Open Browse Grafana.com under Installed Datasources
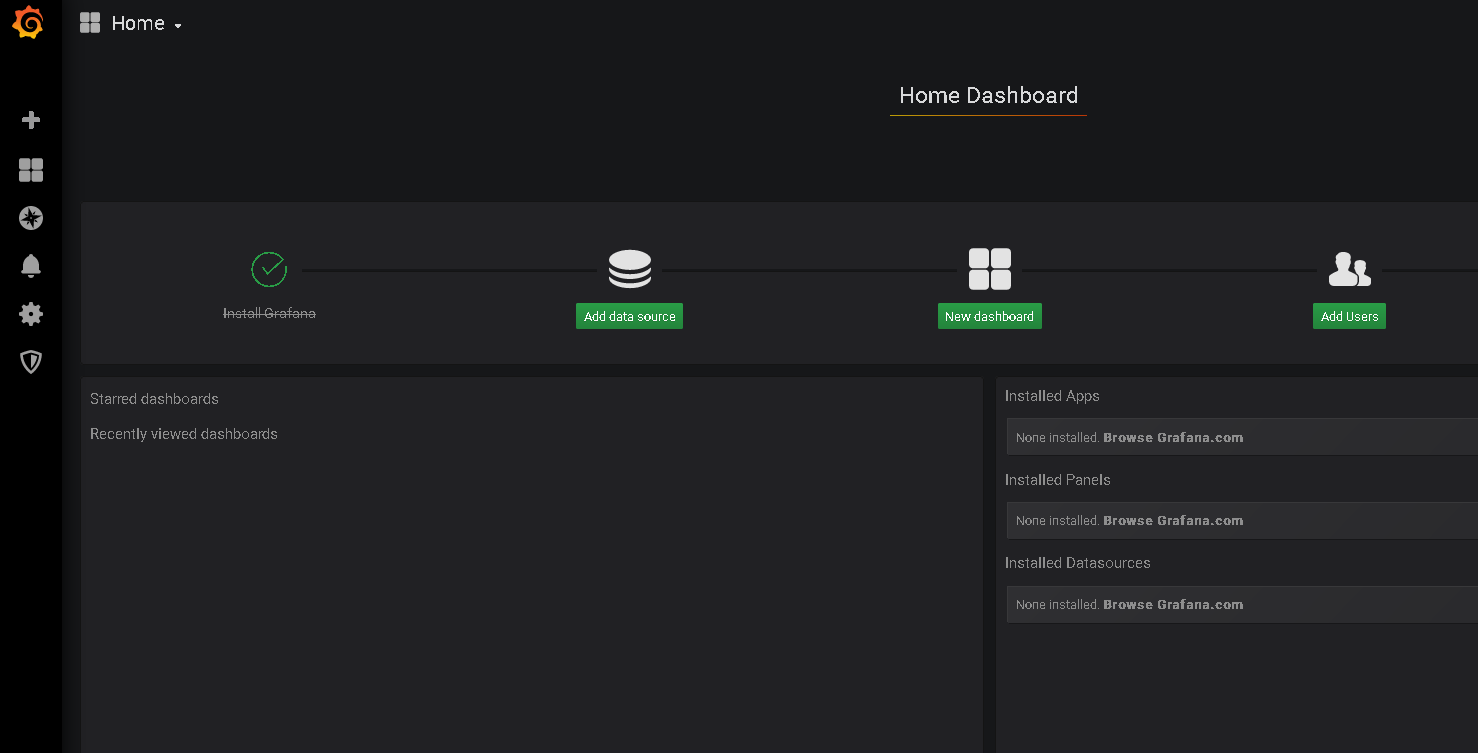The image size is (1478, 753). click(1173, 605)
